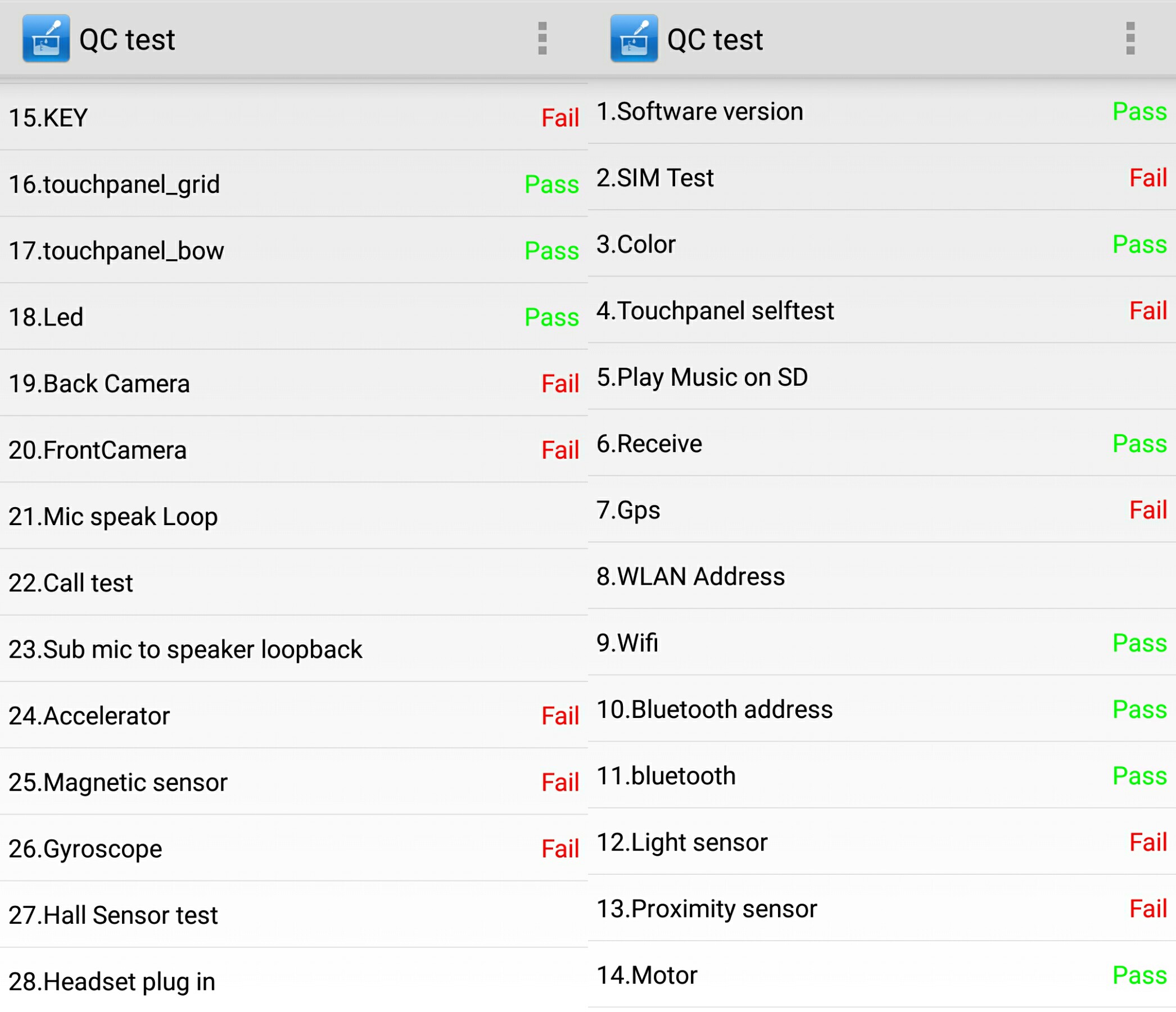The width and height of the screenshot is (1176, 1012).
Task: Open the 2.SIM Test entry
Action: 882,177
